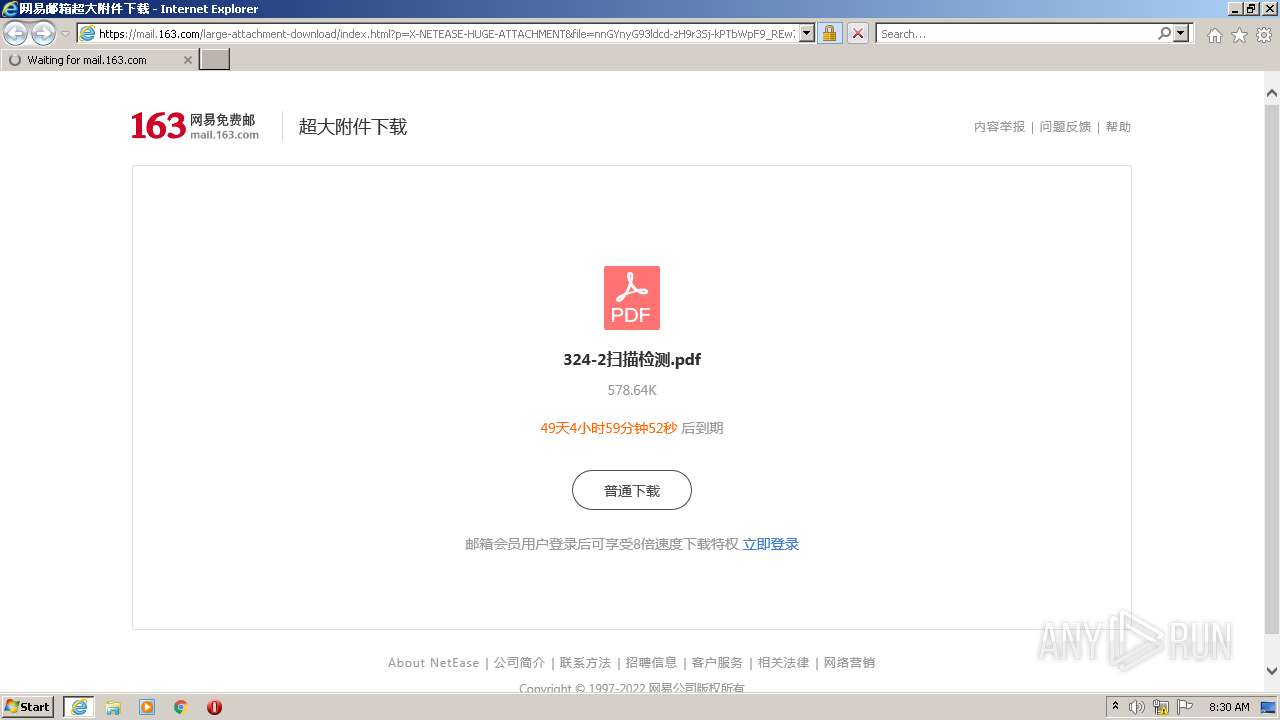Open the Windows Start button
The width and height of the screenshot is (1280, 720).
tap(27, 707)
